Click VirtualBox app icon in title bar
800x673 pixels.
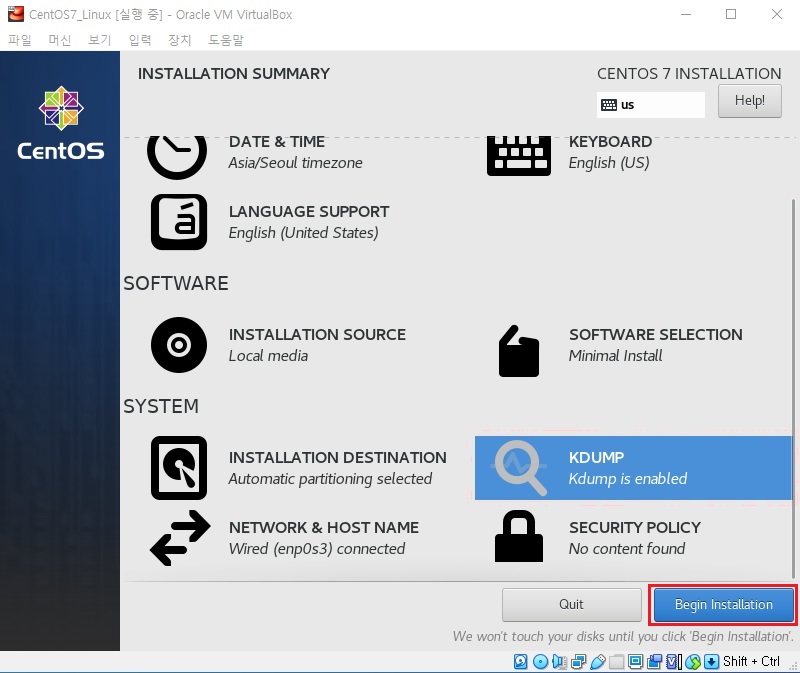(15, 14)
